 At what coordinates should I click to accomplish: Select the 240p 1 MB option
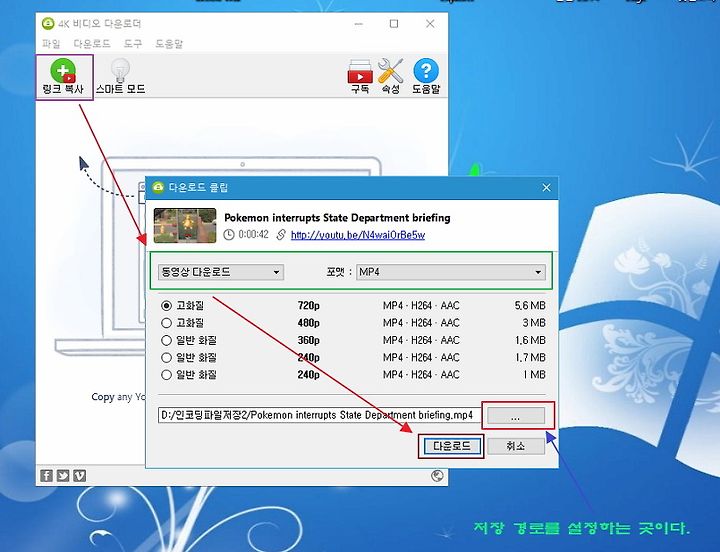point(166,375)
